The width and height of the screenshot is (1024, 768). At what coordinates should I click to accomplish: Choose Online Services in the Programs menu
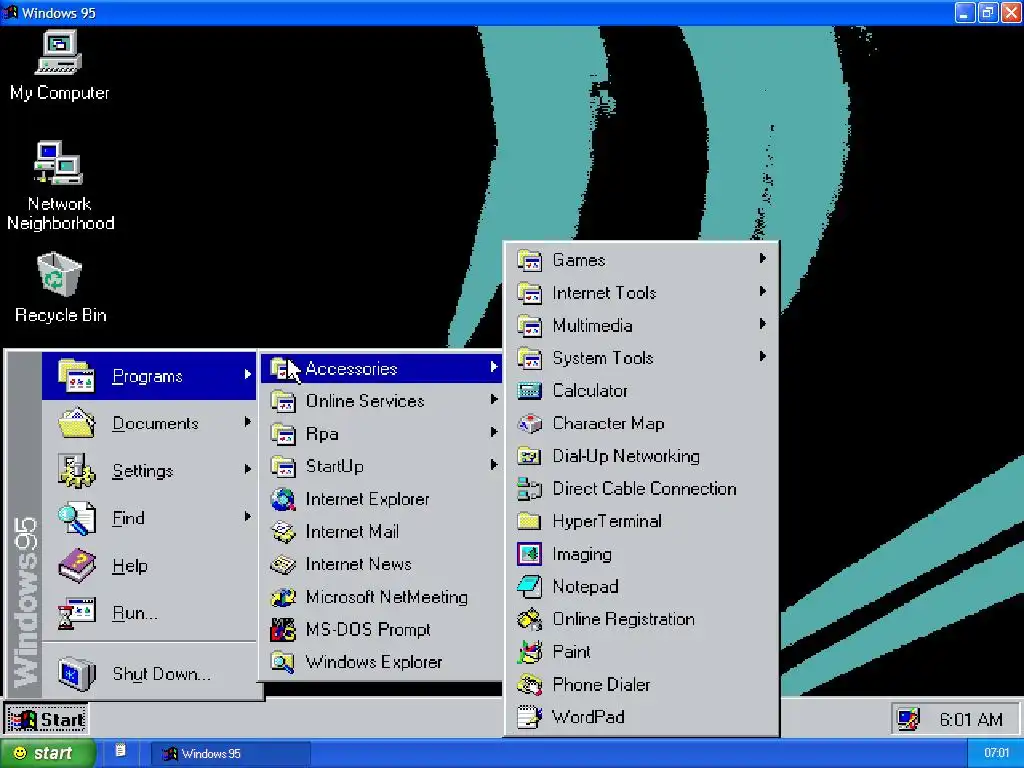click(382, 401)
